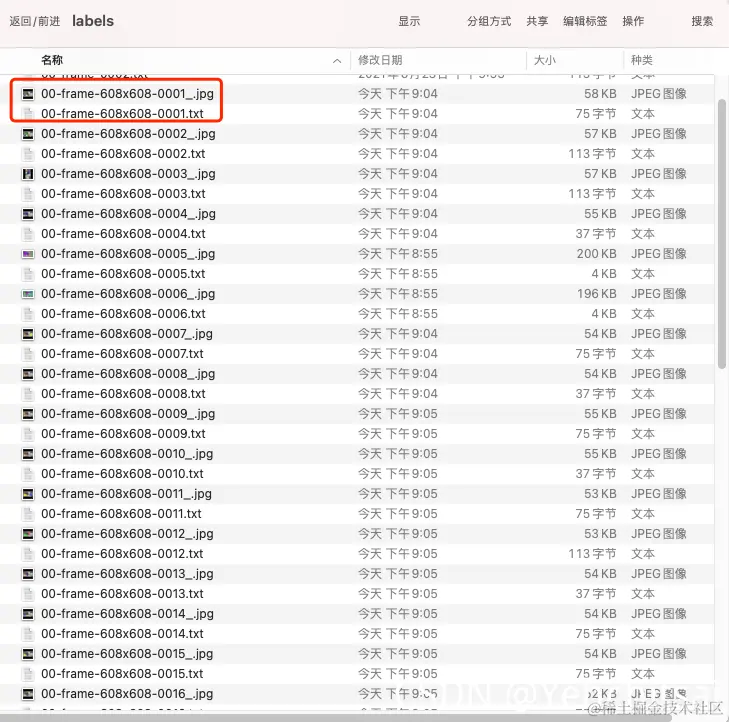729x722 pixels.
Task: Click the 00-frame-608x608-0001.txt document icon
Action: (x=28, y=114)
